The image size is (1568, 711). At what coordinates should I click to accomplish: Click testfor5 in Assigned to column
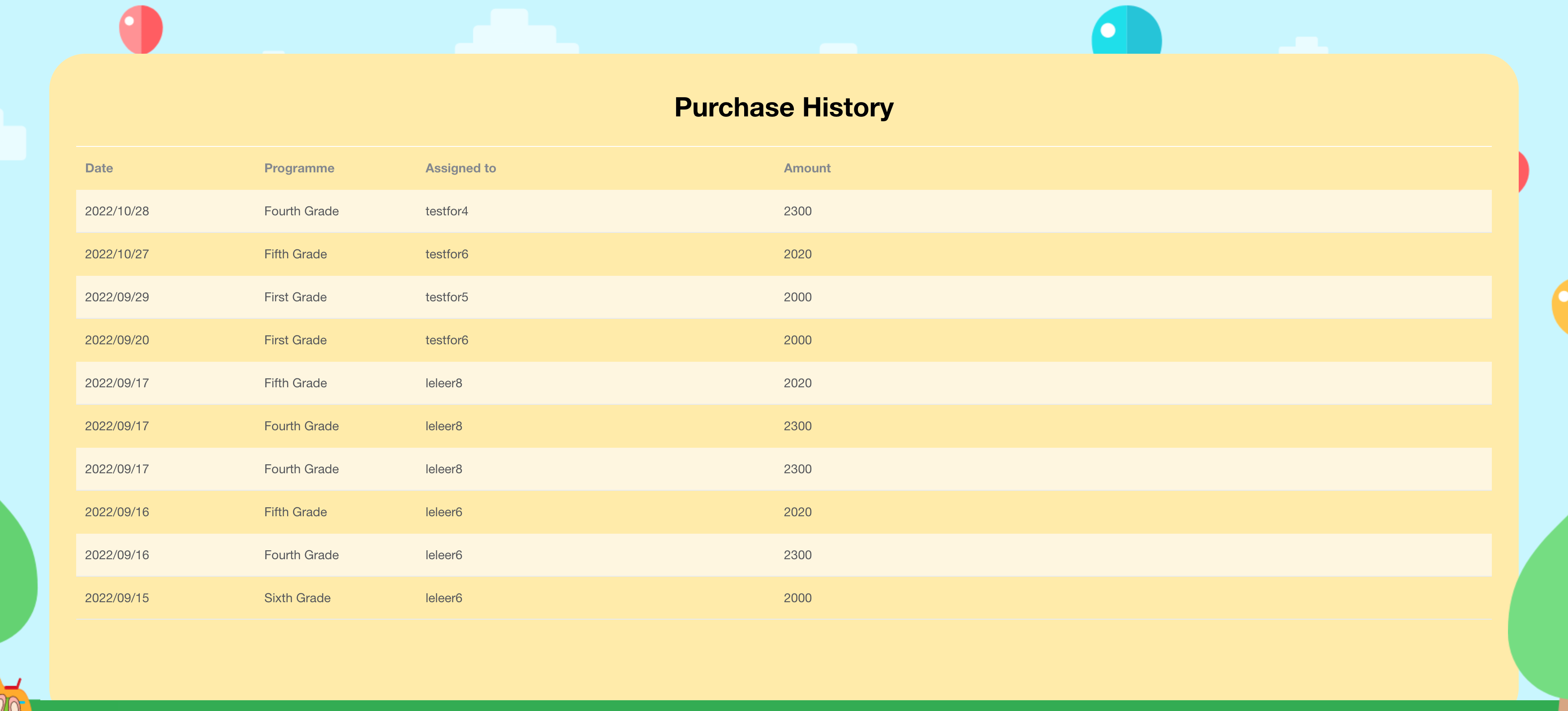click(x=447, y=297)
